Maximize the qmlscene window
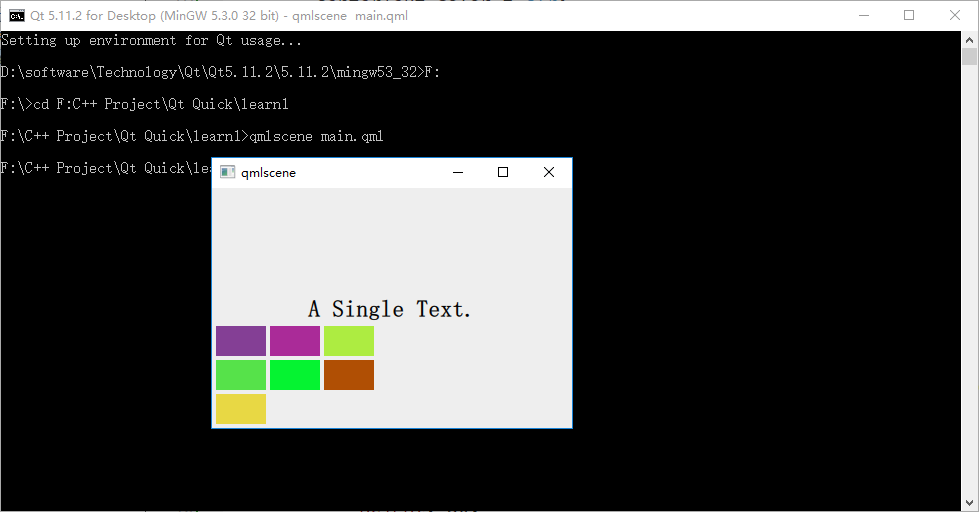The width and height of the screenshot is (979, 512). click(x=503, y=173)
